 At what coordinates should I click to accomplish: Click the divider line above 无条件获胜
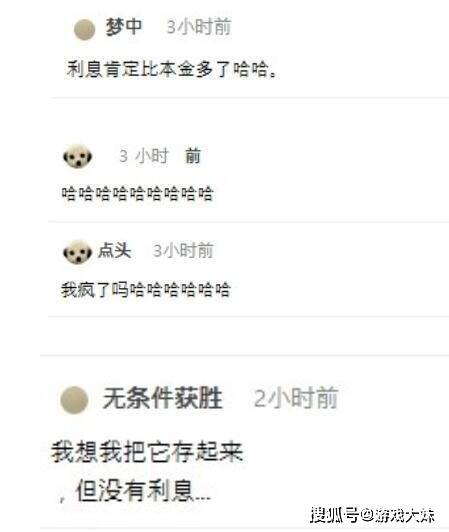click(244, 355)
